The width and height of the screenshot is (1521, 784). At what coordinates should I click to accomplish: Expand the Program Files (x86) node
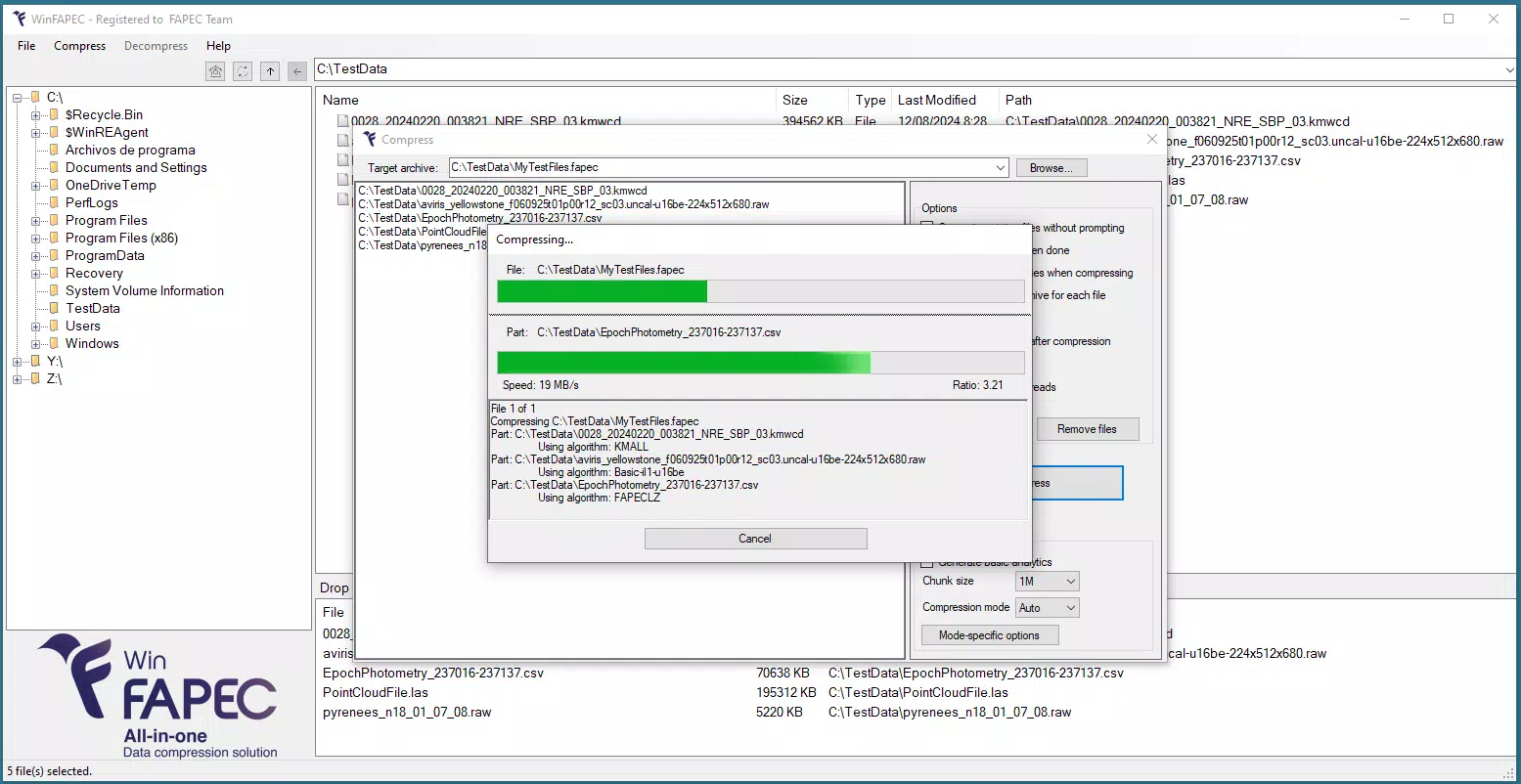pos(36,239)
